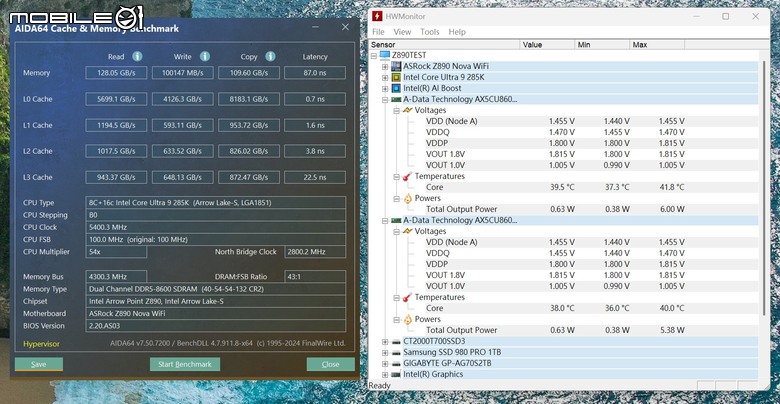The image size is (780, 404).
Task: Click the Memory Write 100147 MB/s value
Action: pyautogui.click(x=183, y=73)
